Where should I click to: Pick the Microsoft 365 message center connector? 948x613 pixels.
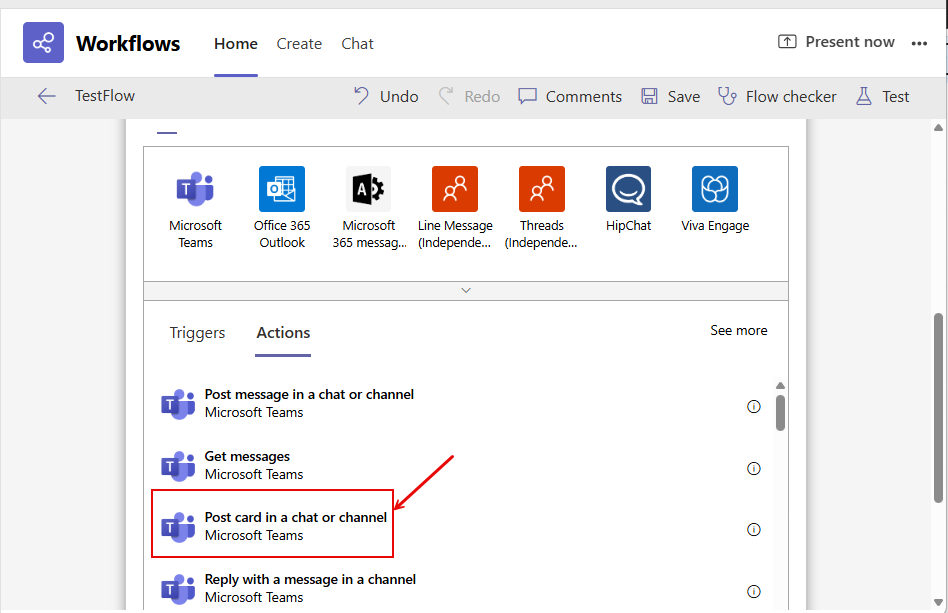click(x=368, y=189)
